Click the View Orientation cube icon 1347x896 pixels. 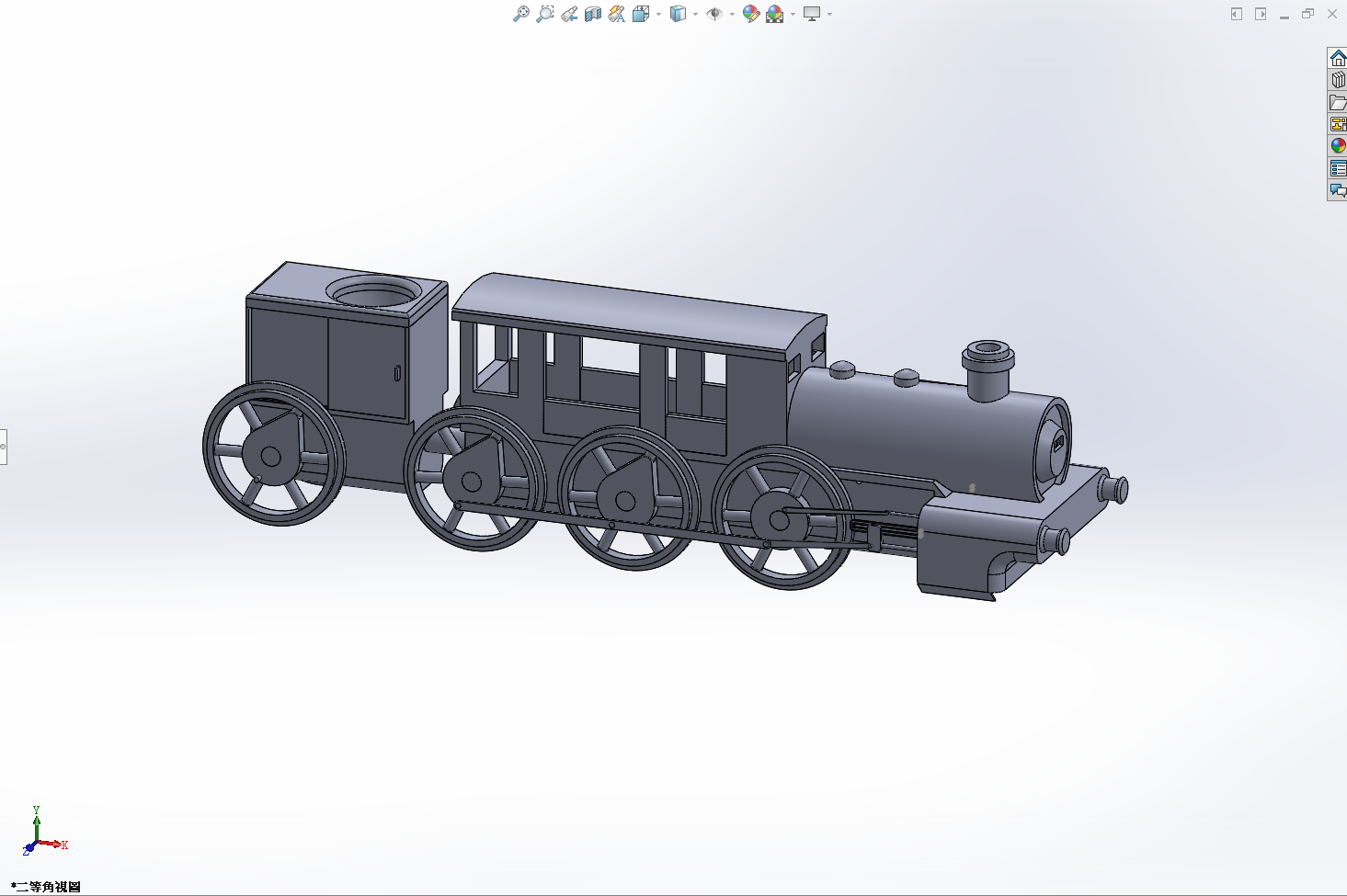(x=641, y=14)
